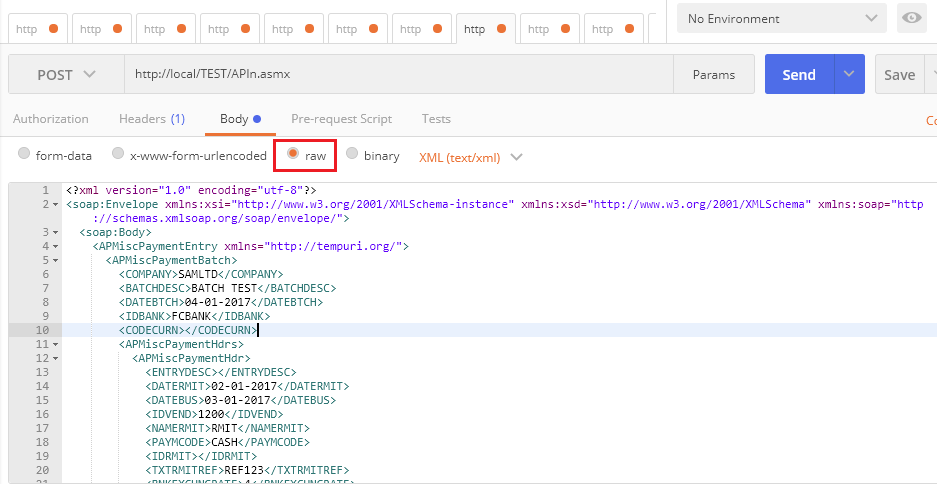
Task: Open the POST method dropdown
Action: point(66,75)
